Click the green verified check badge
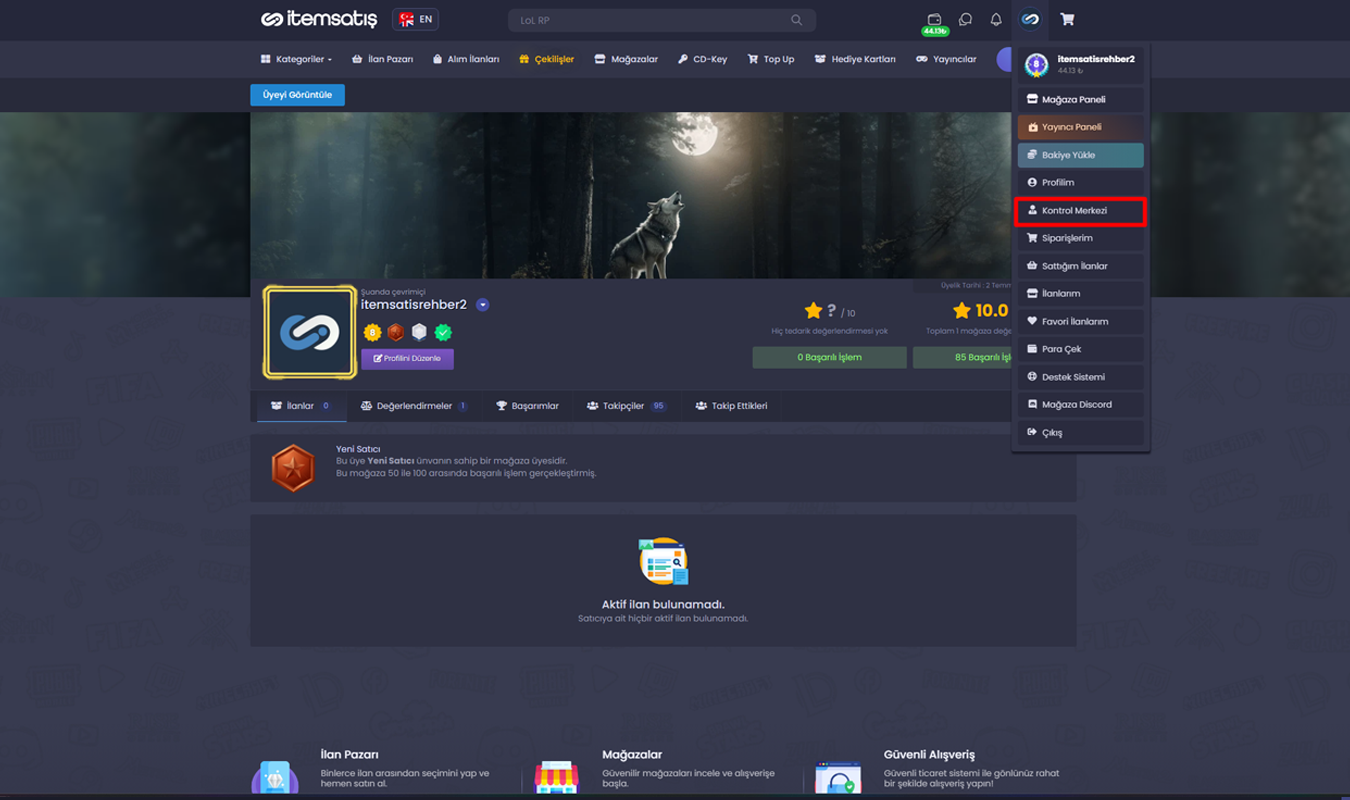This screenshot has height=800, width=1350. click(x=443, y=332)
